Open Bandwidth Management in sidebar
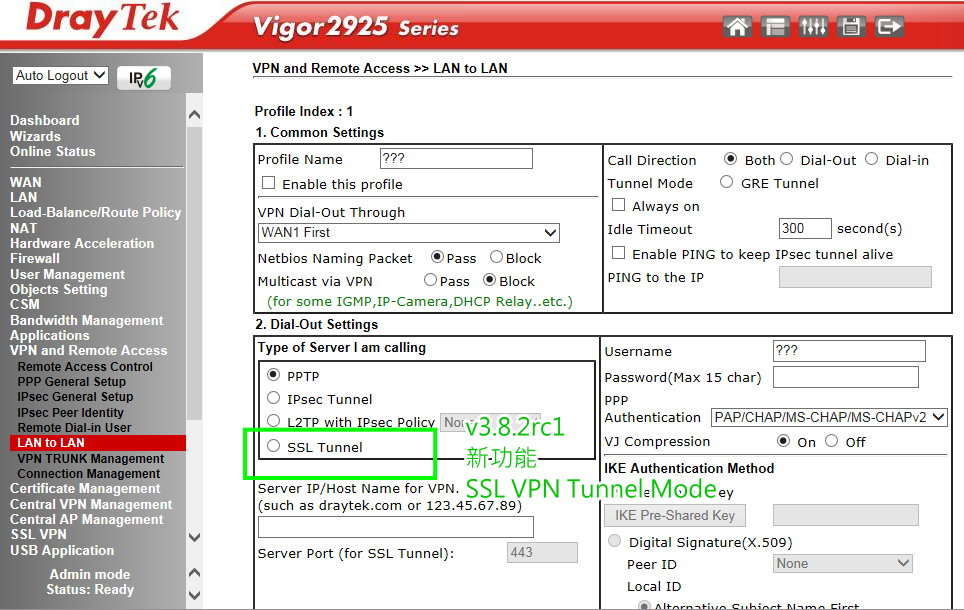The width and height of the screenshot is (964, 610). click(87, 320)
